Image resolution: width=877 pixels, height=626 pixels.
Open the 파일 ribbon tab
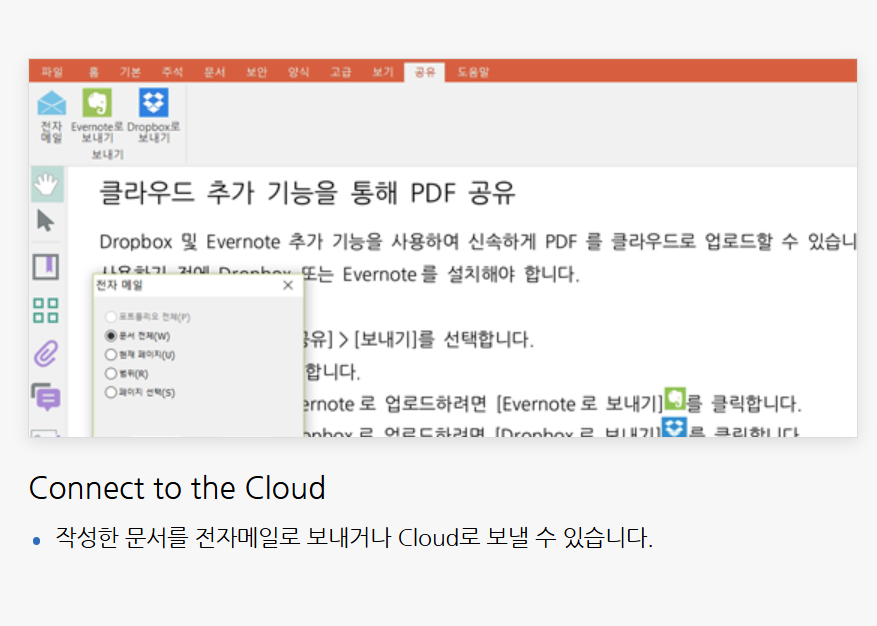pyautogui.click(x=52, y=72)
